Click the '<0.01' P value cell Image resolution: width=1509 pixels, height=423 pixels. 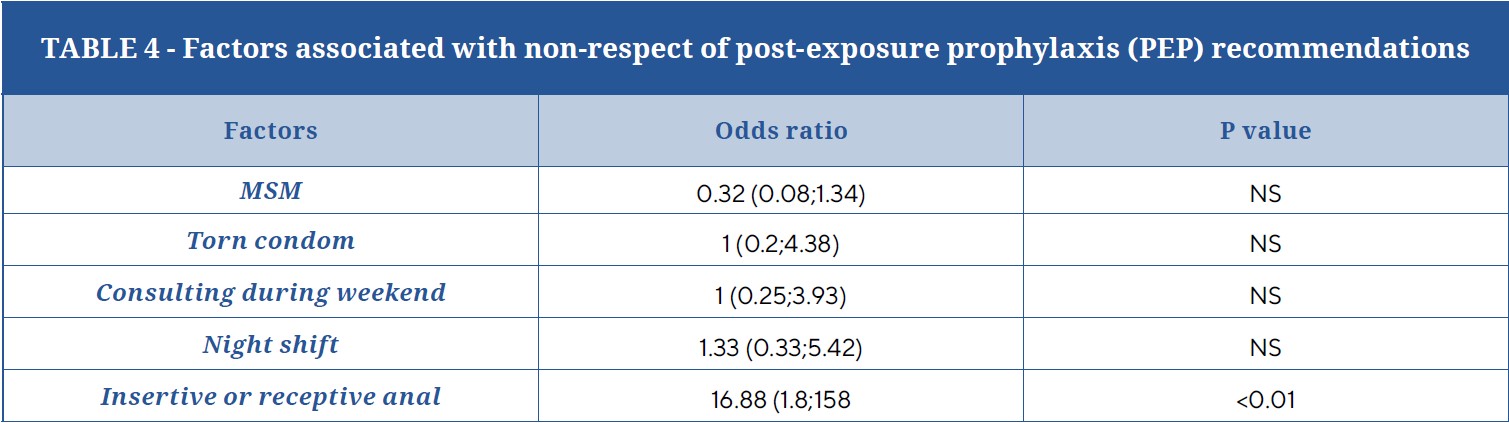[1265, 400]
